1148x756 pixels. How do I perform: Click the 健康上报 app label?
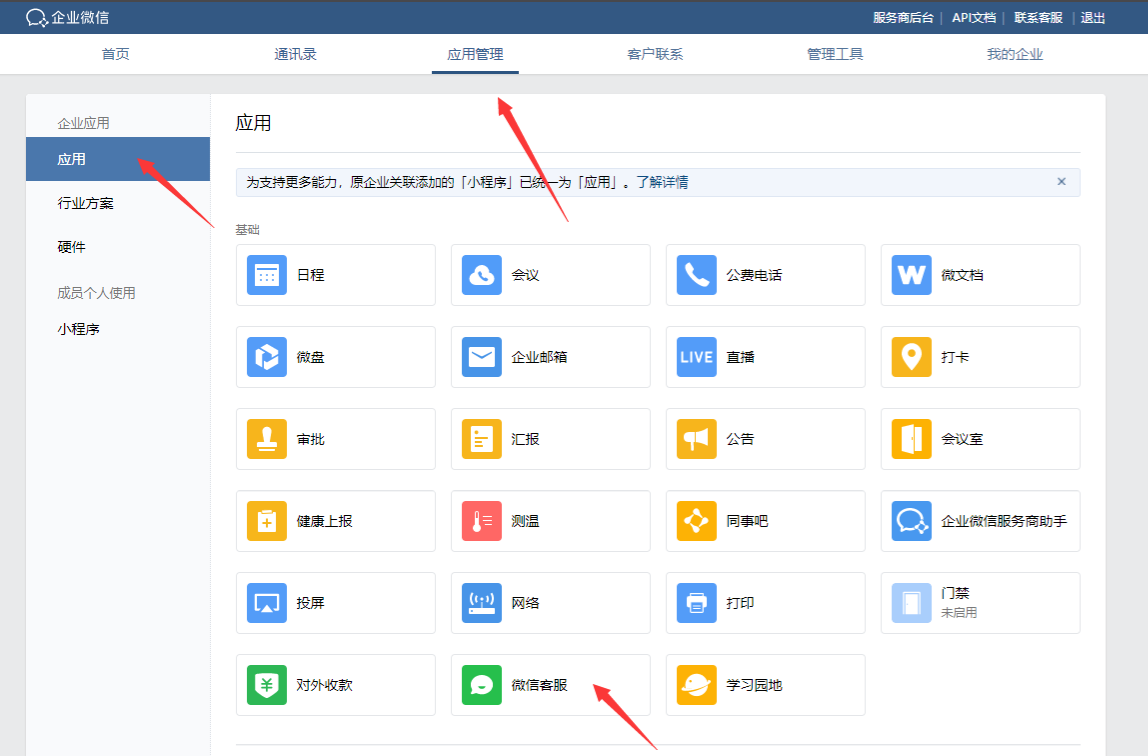click(x=324, y=521)
